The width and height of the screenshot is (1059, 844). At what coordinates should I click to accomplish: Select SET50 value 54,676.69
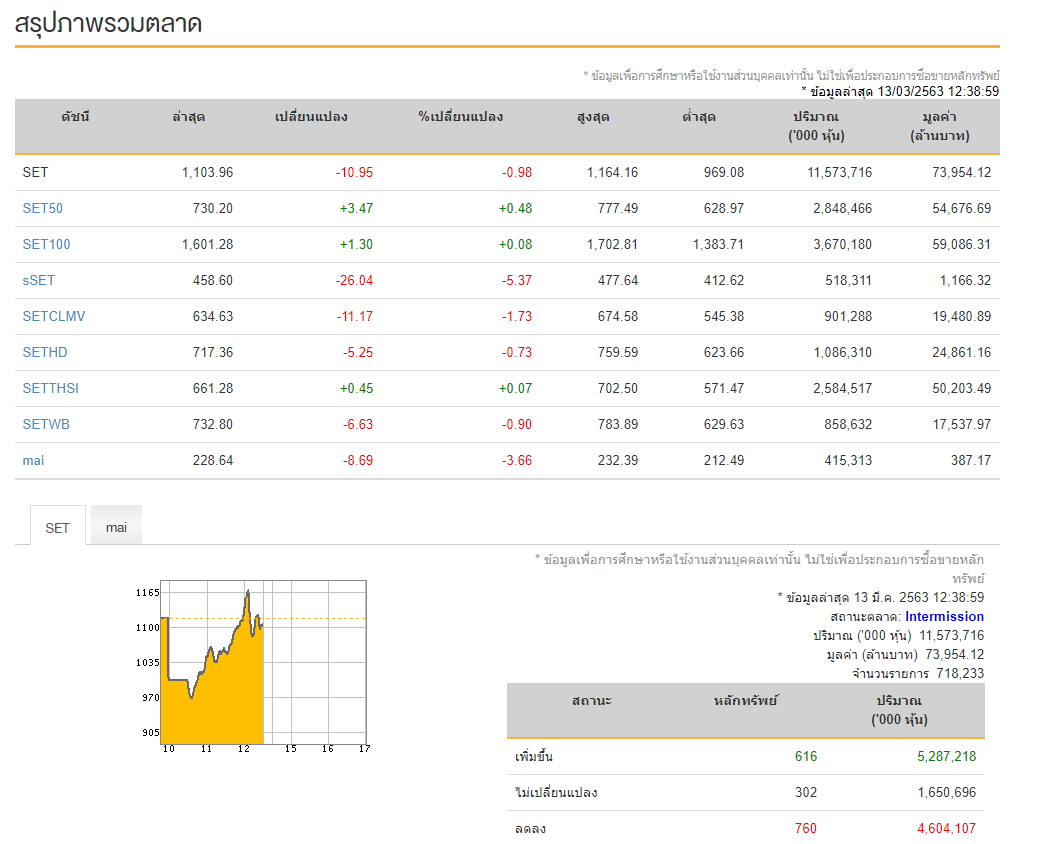tap(962, 208)
